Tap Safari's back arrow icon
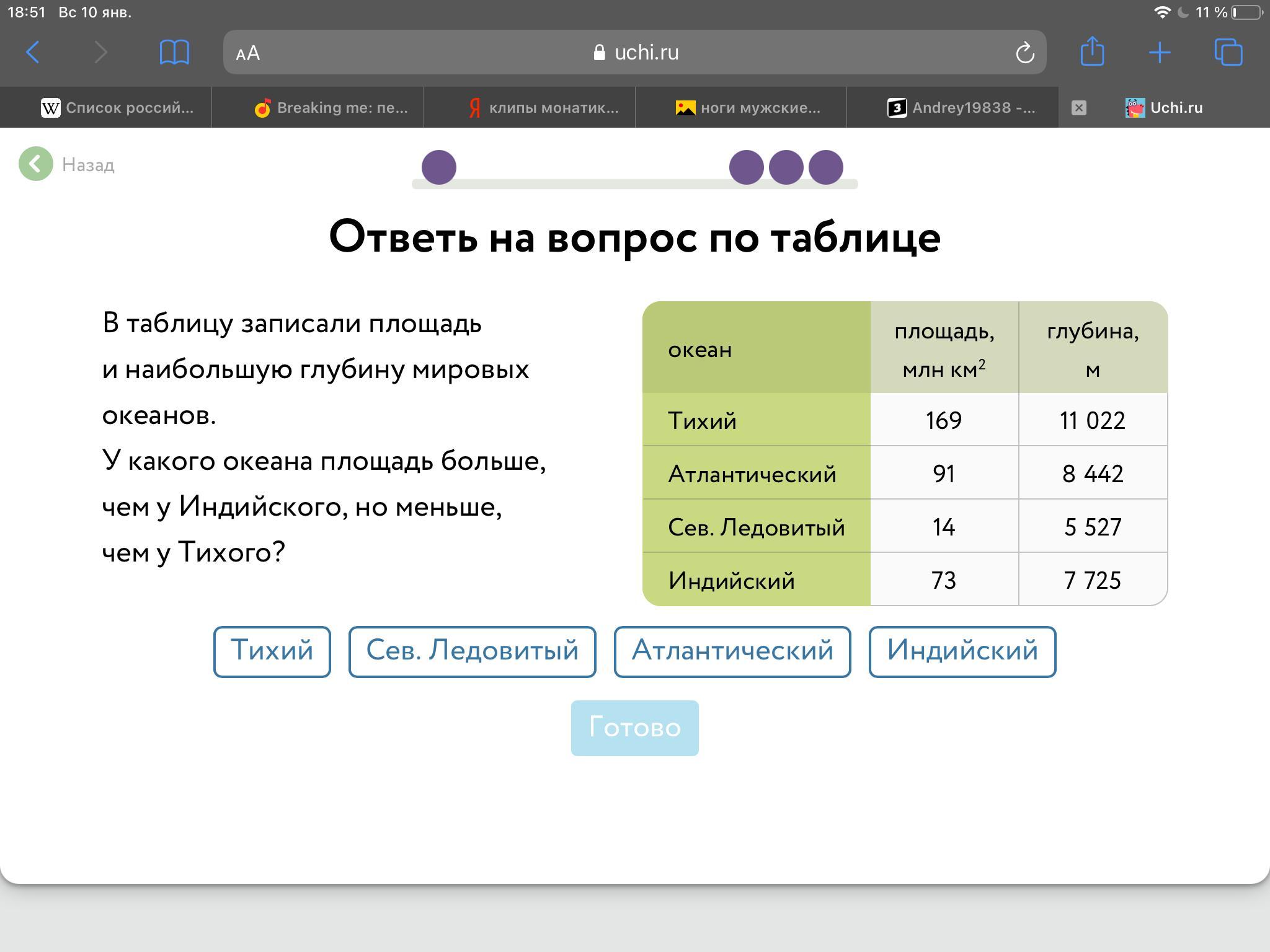 [x=33, y=52]
